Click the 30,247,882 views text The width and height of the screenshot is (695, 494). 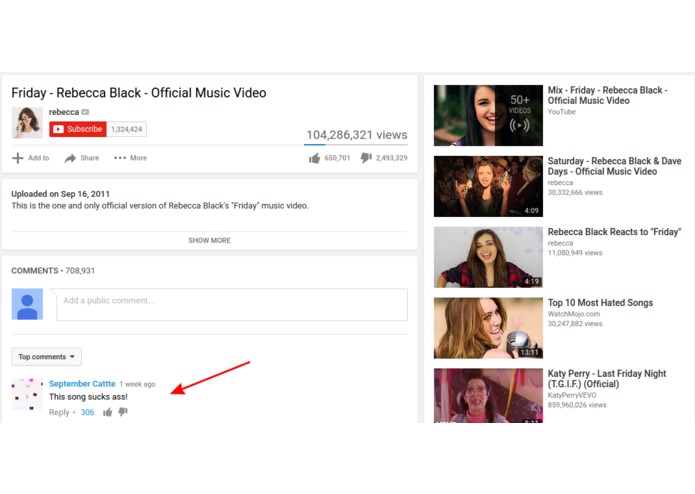coord(575,323)
